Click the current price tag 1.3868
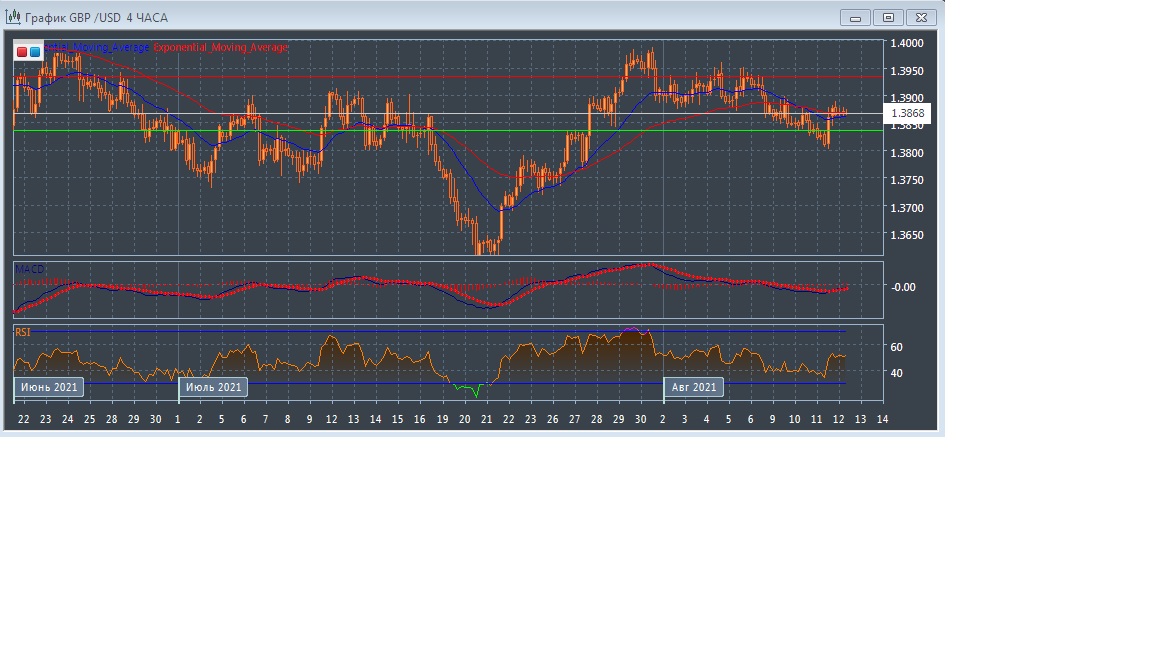This screenshot has height=648, width=1152. pos(909,114)
